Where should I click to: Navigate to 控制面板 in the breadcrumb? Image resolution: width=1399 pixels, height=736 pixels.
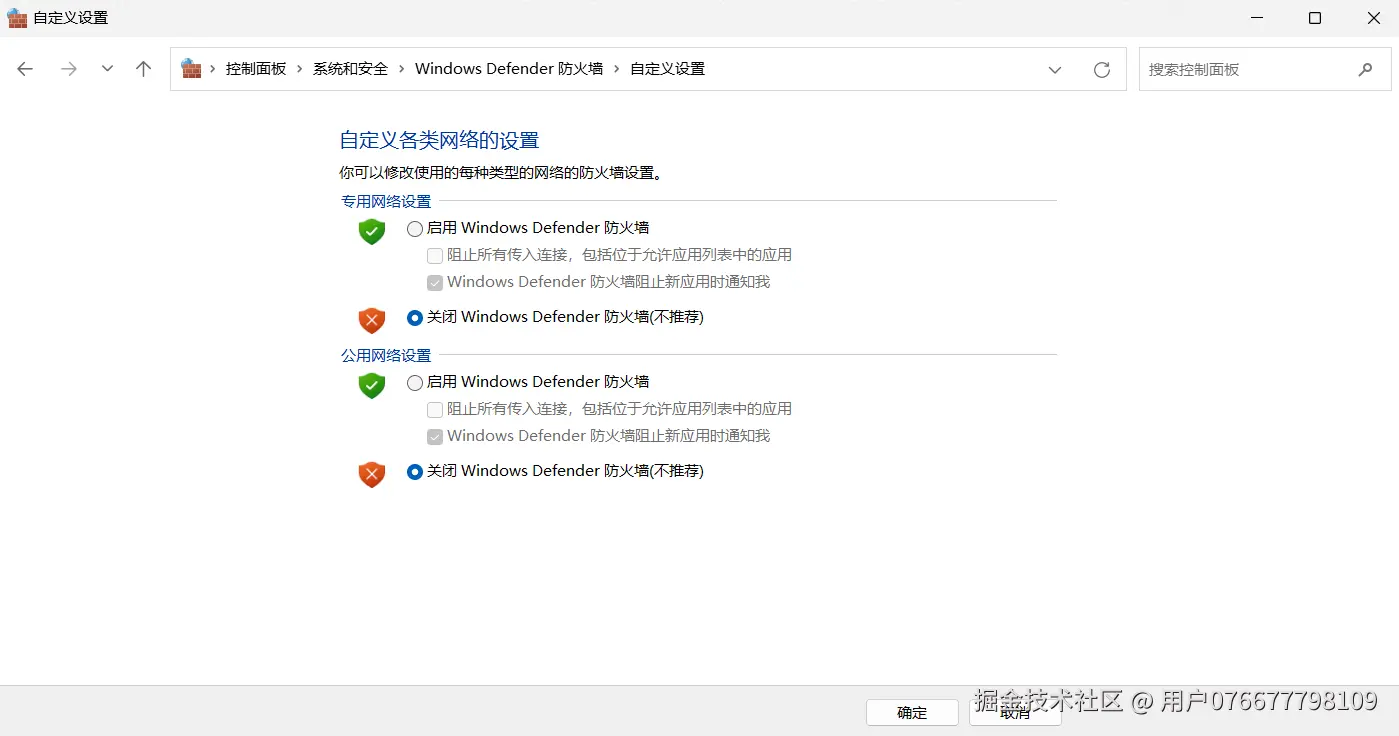256,69
